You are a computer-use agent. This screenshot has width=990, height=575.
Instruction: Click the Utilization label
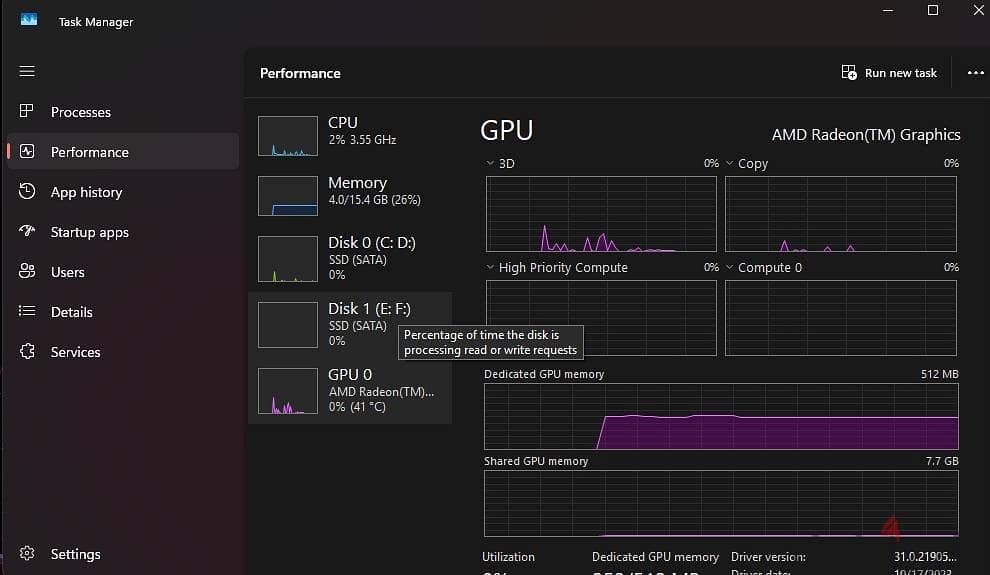point(508,557)
